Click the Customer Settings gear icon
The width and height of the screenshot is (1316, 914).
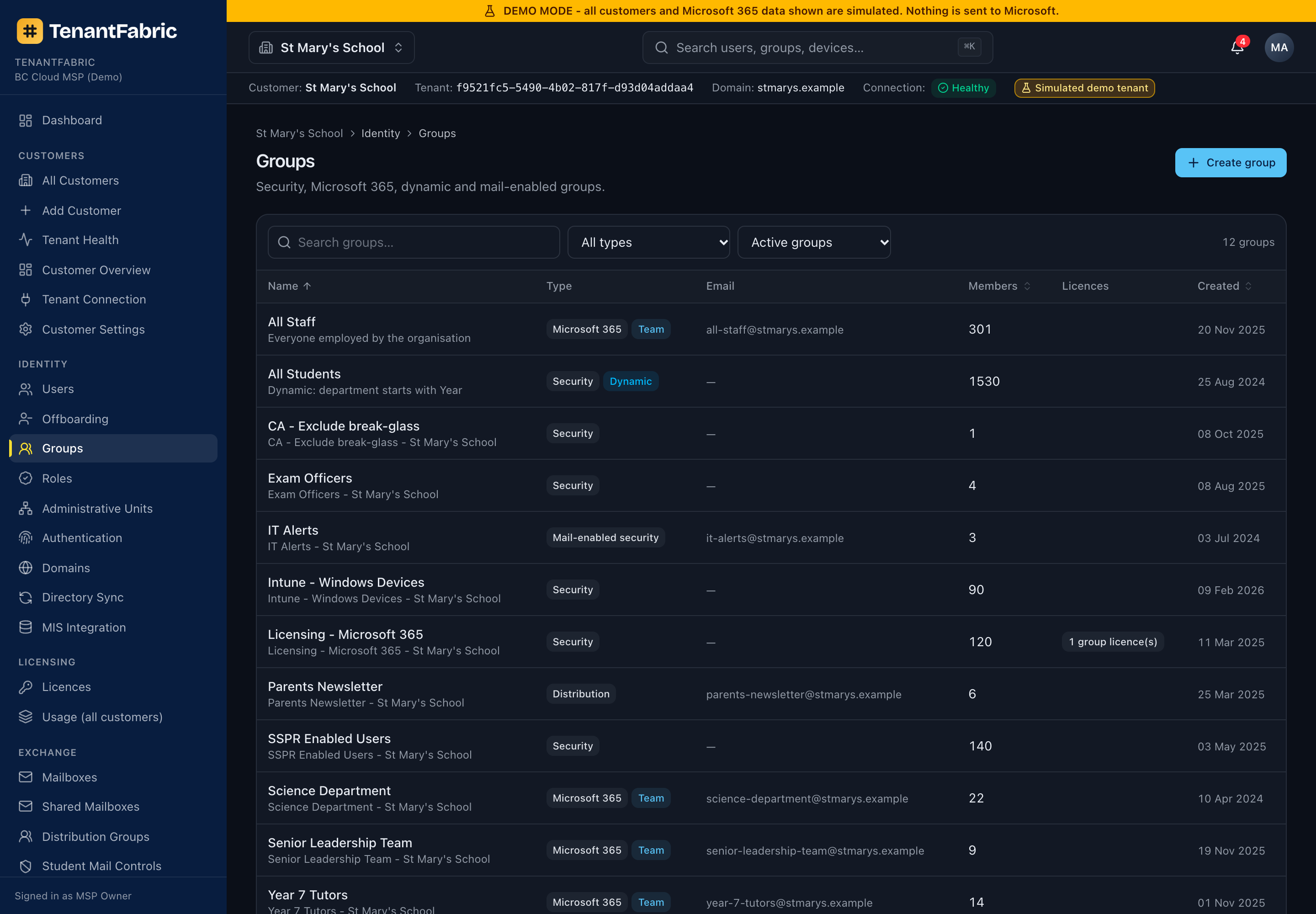[x=25, y=329]
